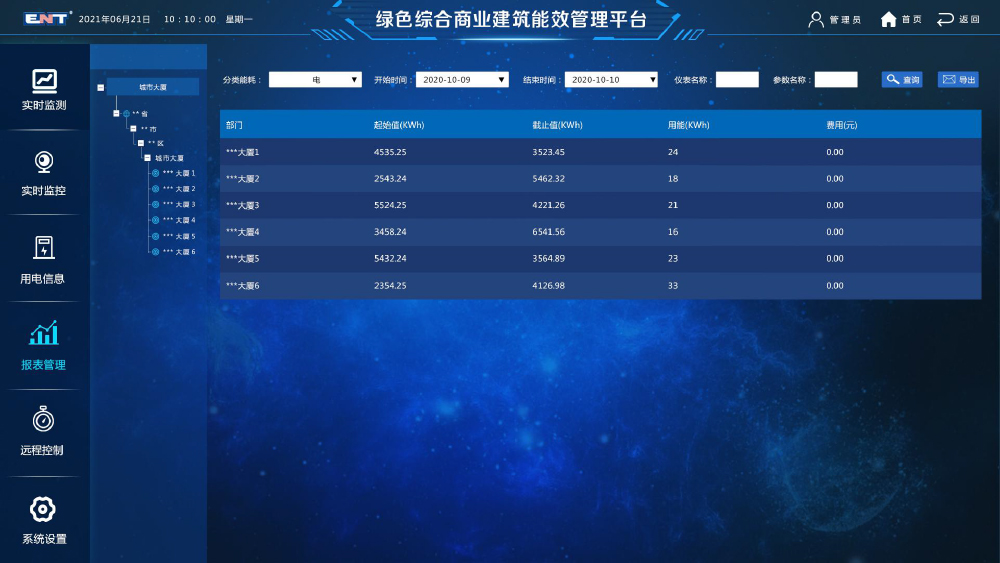Click the 首页 home icon
The image size is (1000, 563).
[x=888, y=19]
